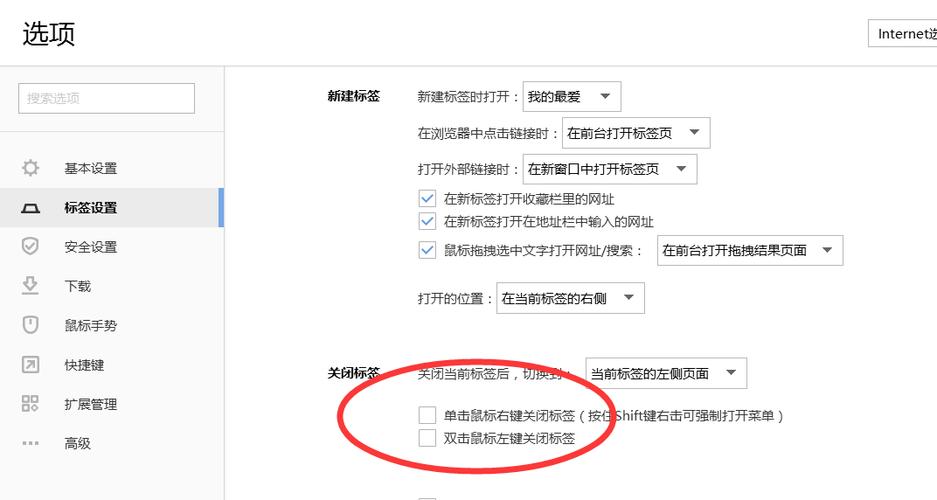Click the three-dots icon beside 高级

[30, 443]
